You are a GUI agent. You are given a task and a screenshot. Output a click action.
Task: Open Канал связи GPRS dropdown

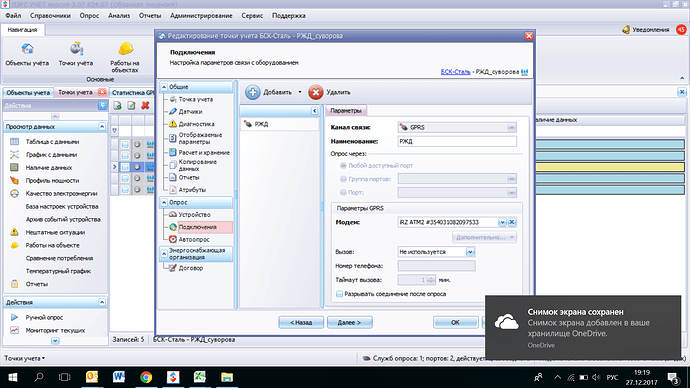[511, 128]
